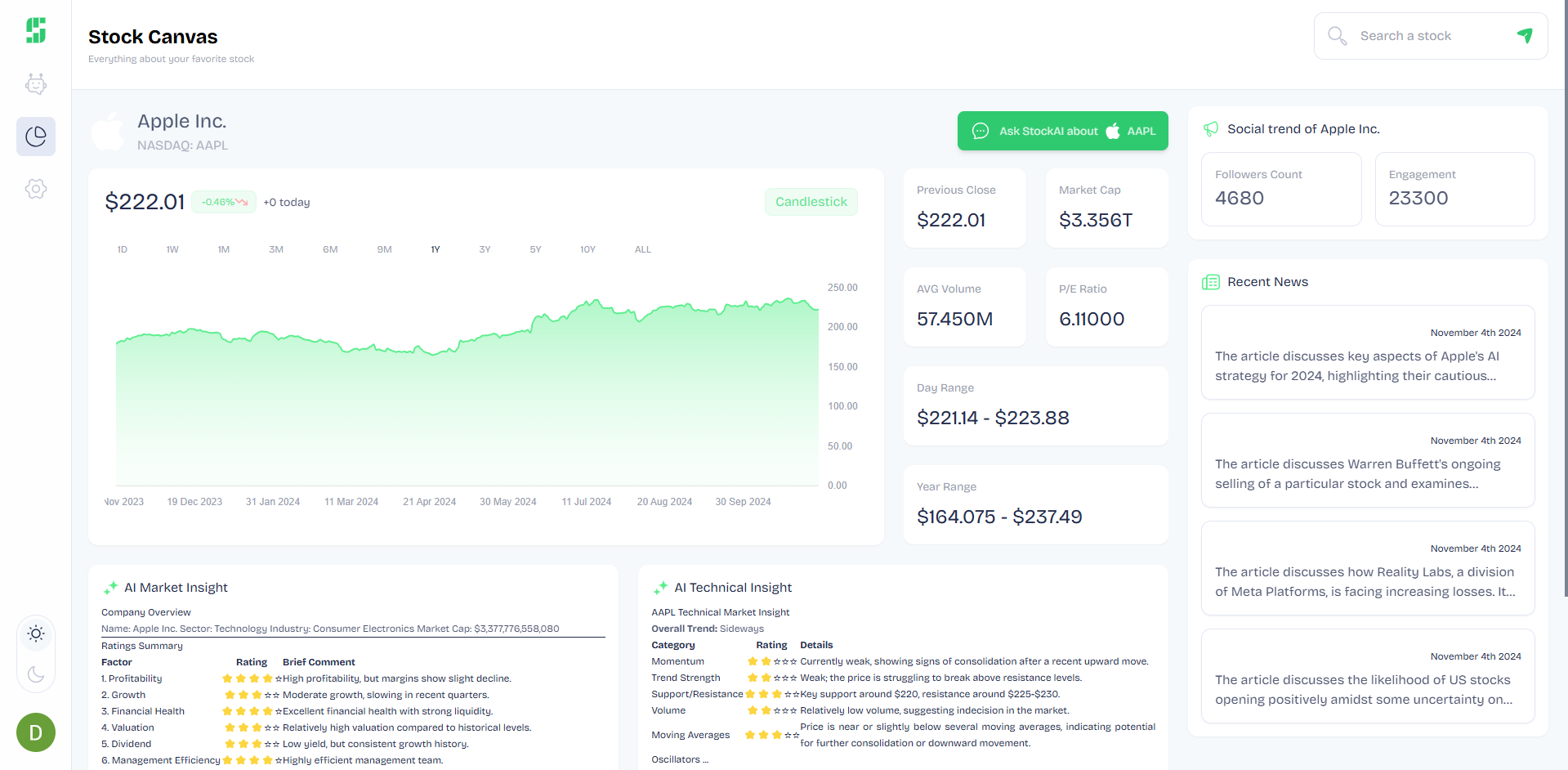Focus the Search a stock field
Image resolution: width=1568 pixels, height=770 pixels.
pos(1431,36)
